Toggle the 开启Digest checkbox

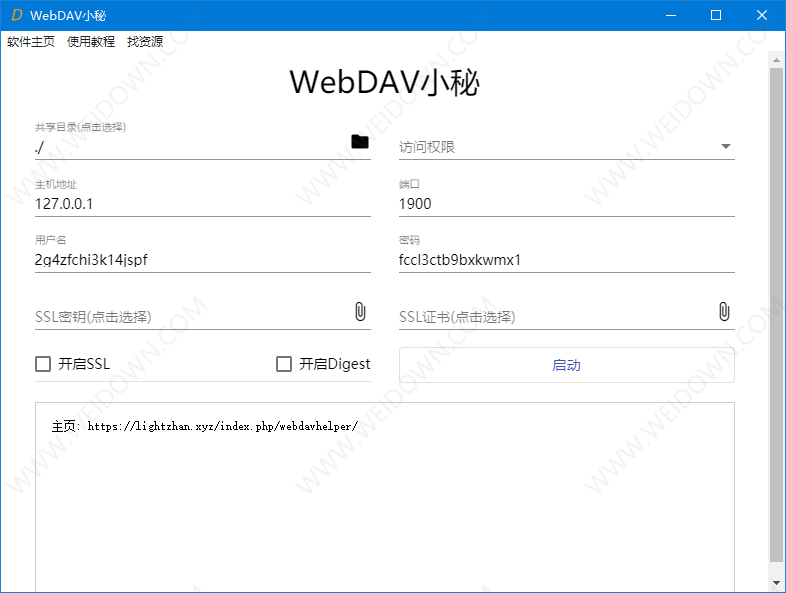[x=284, y=364]
